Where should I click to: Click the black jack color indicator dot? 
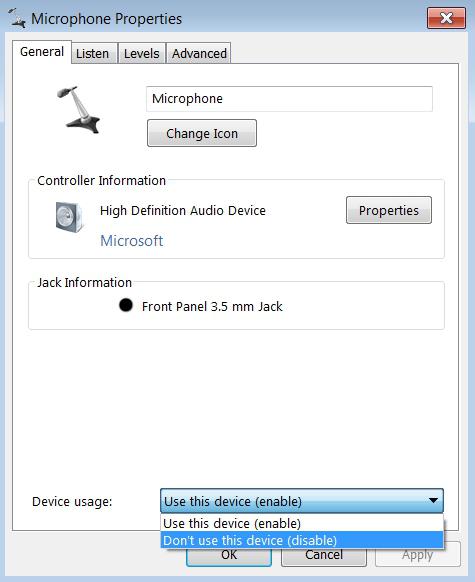tap(126, 305)
